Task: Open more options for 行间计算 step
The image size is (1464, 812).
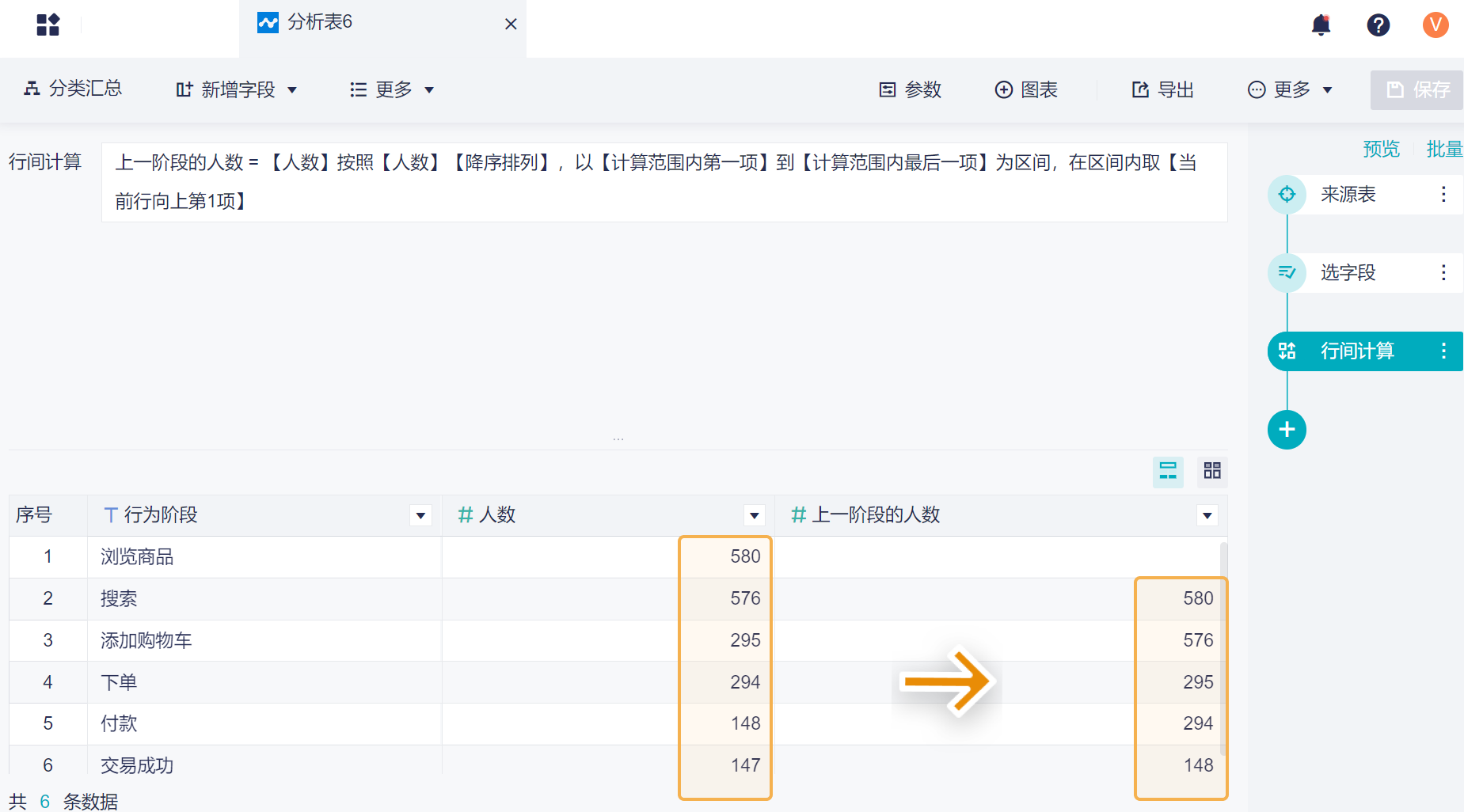Action: pyautogui.click(x=1443, y=351)
